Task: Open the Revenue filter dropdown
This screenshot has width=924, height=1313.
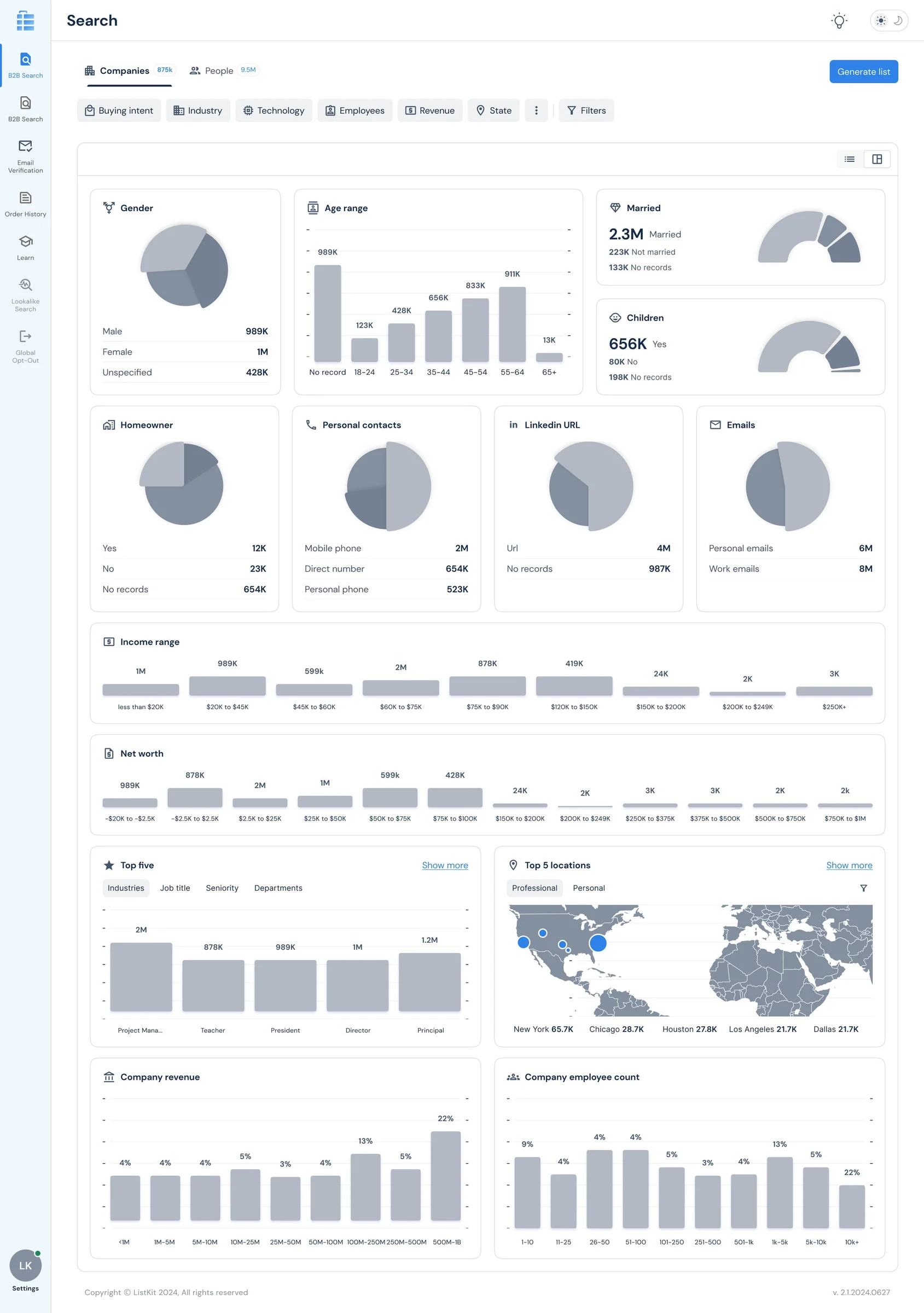Action: click(x=430, y=111)
